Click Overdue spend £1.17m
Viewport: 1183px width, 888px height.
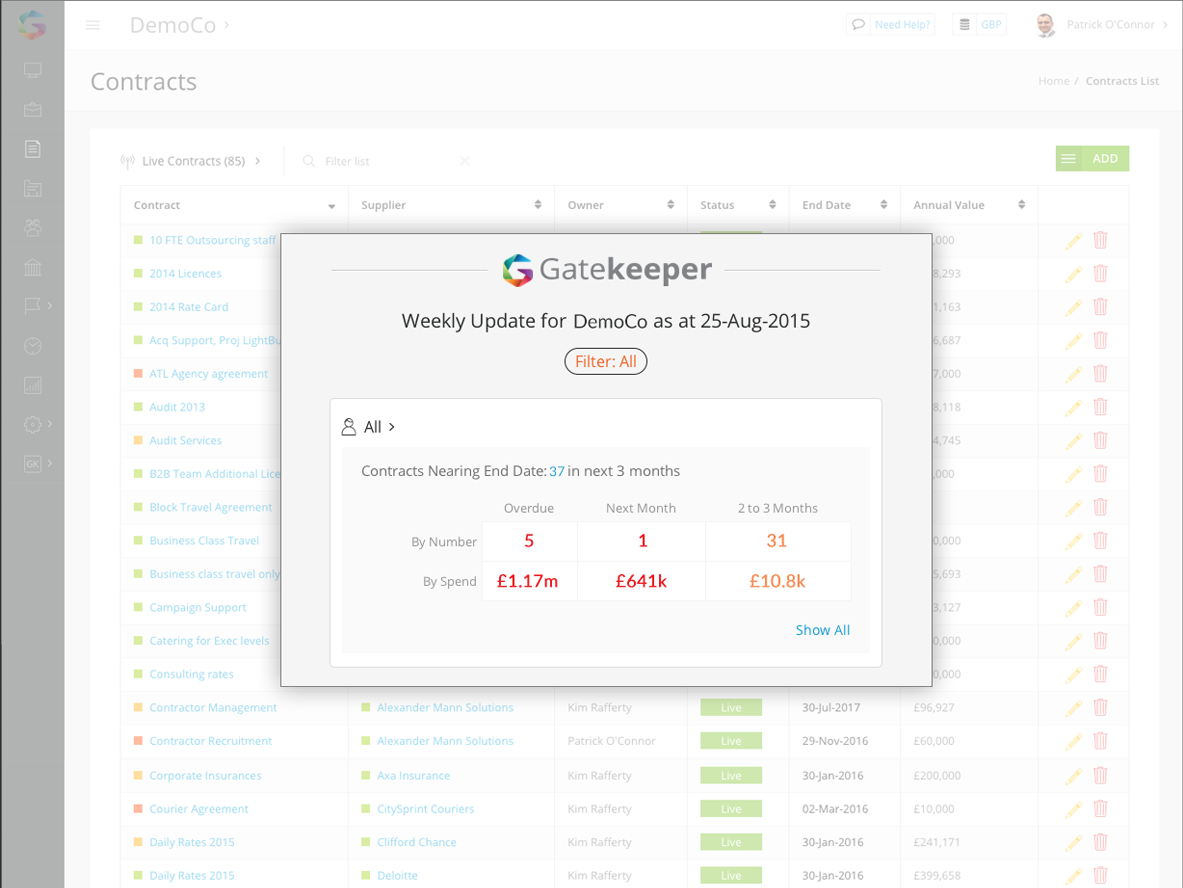527,581
